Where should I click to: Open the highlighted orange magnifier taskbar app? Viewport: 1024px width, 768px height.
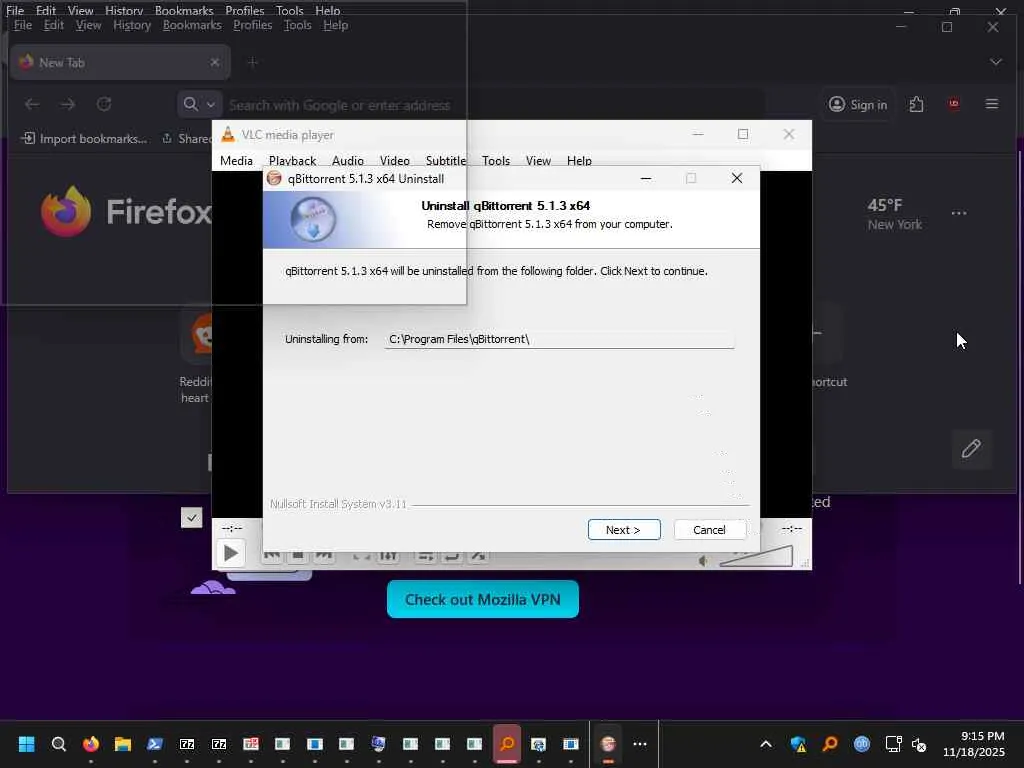[x=507, y=744]
